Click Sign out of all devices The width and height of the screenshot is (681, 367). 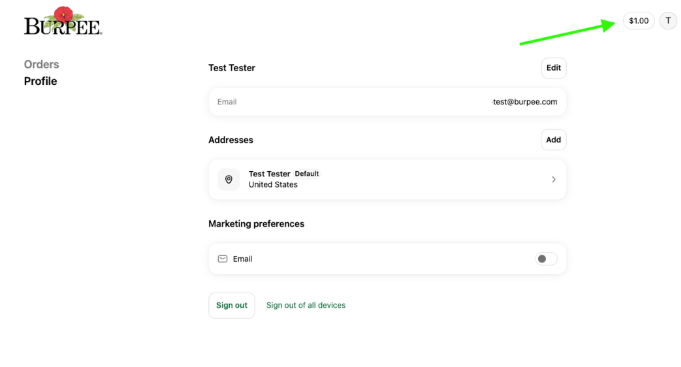point(306,305)
